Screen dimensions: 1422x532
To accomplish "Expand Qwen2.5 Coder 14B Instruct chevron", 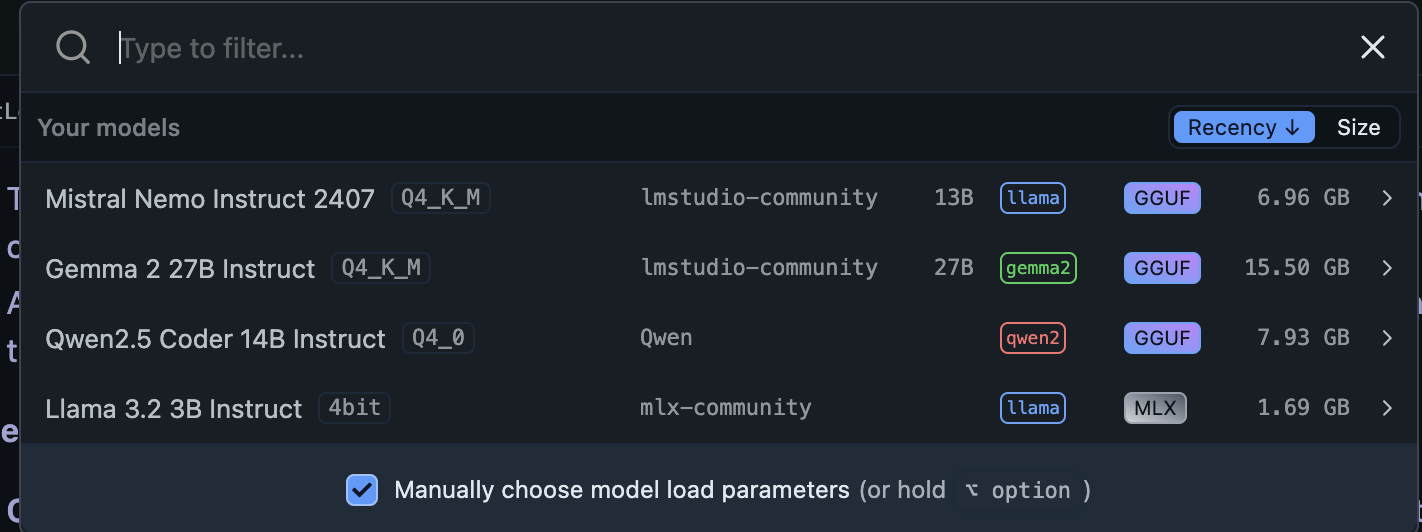I will click(x=1387, y=338).
